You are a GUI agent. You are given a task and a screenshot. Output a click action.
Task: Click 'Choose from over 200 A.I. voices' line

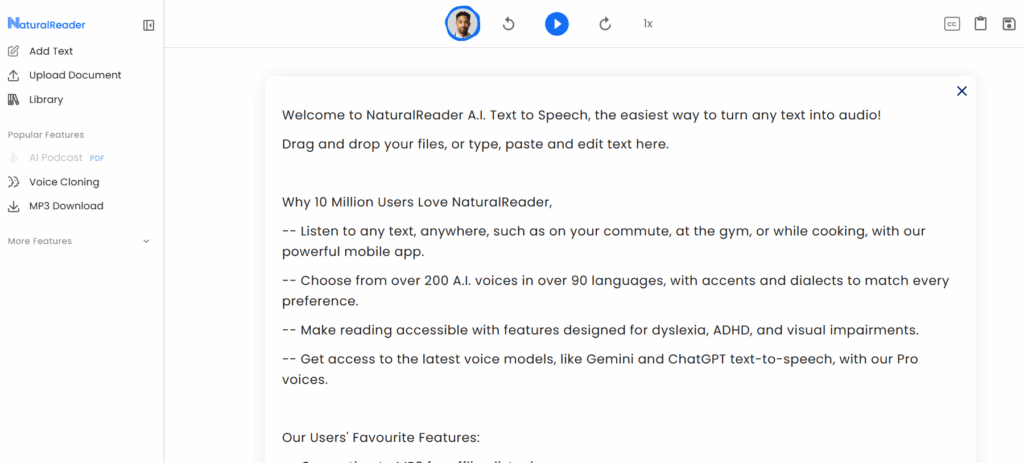(x=615, y=291)
